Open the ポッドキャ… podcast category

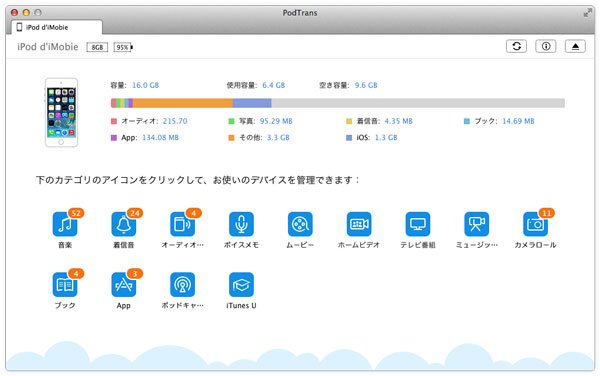pos(183,285)
